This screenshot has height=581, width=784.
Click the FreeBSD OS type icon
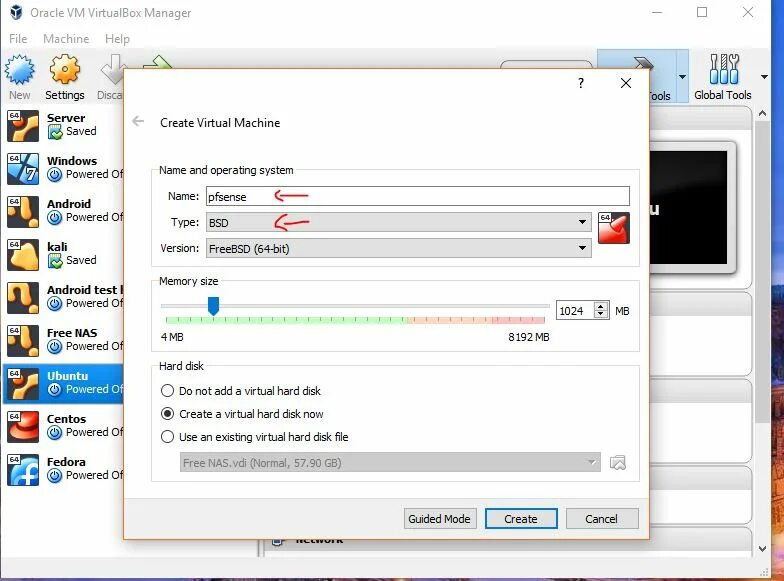614,228
